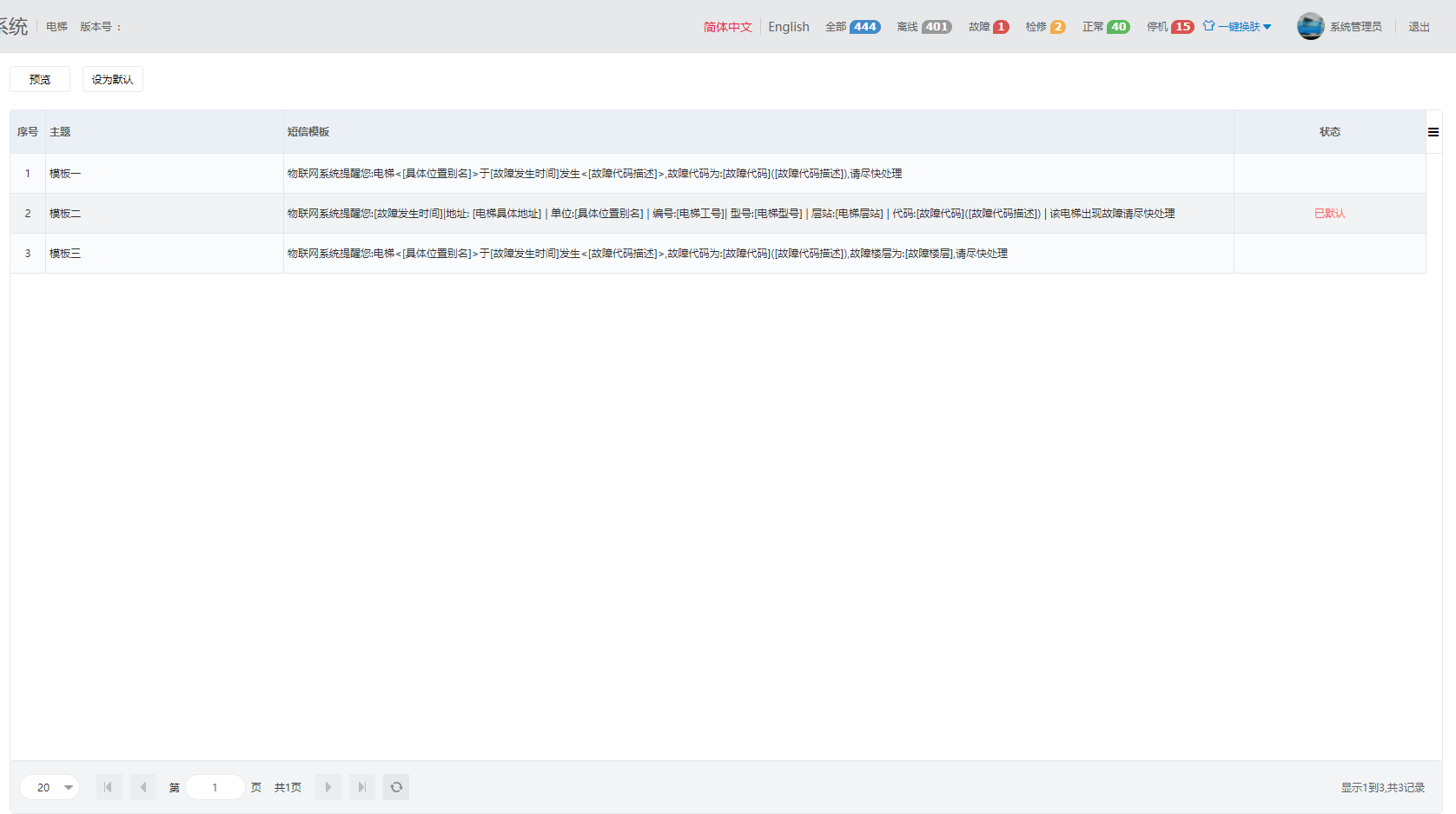This screenshot has height=814, width=1456.
Task: Log out via 退出 link
Action: pos(1420,27)
